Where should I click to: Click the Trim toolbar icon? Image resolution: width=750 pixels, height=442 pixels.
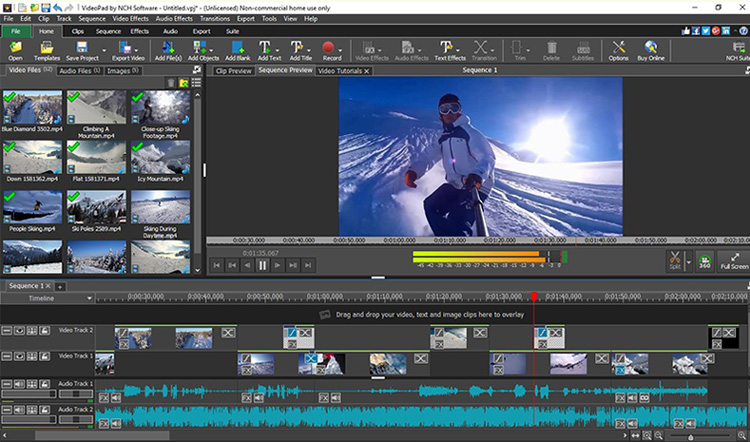coord(518,51)
